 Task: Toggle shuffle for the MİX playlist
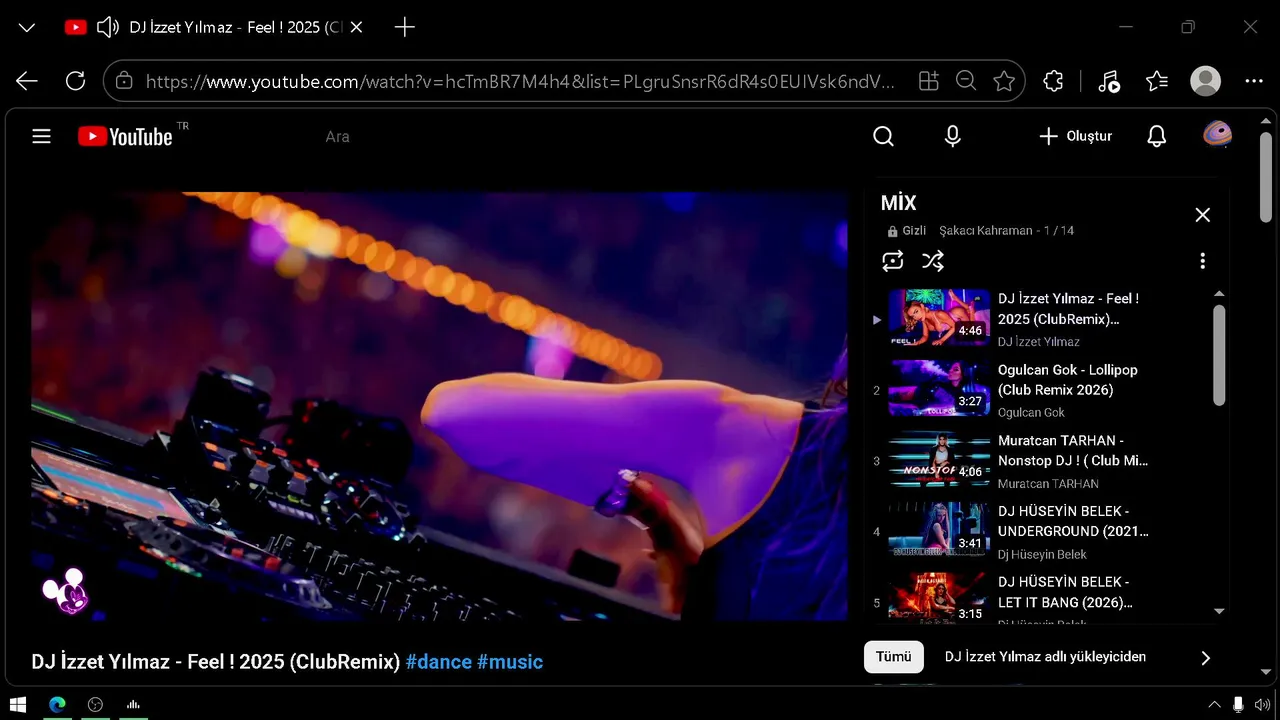tap(933, 261)
